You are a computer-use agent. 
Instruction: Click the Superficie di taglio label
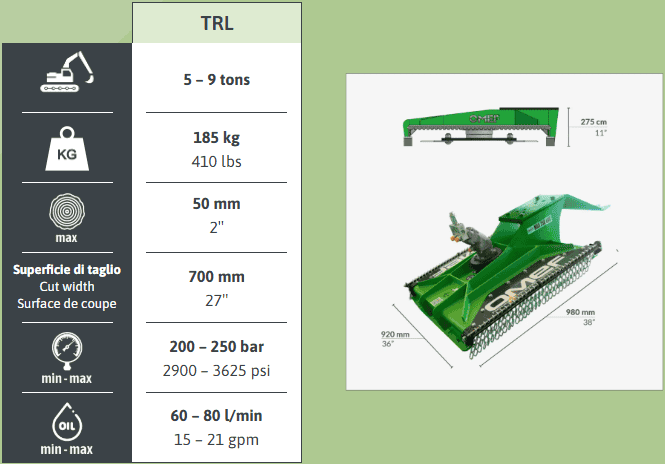66,270
